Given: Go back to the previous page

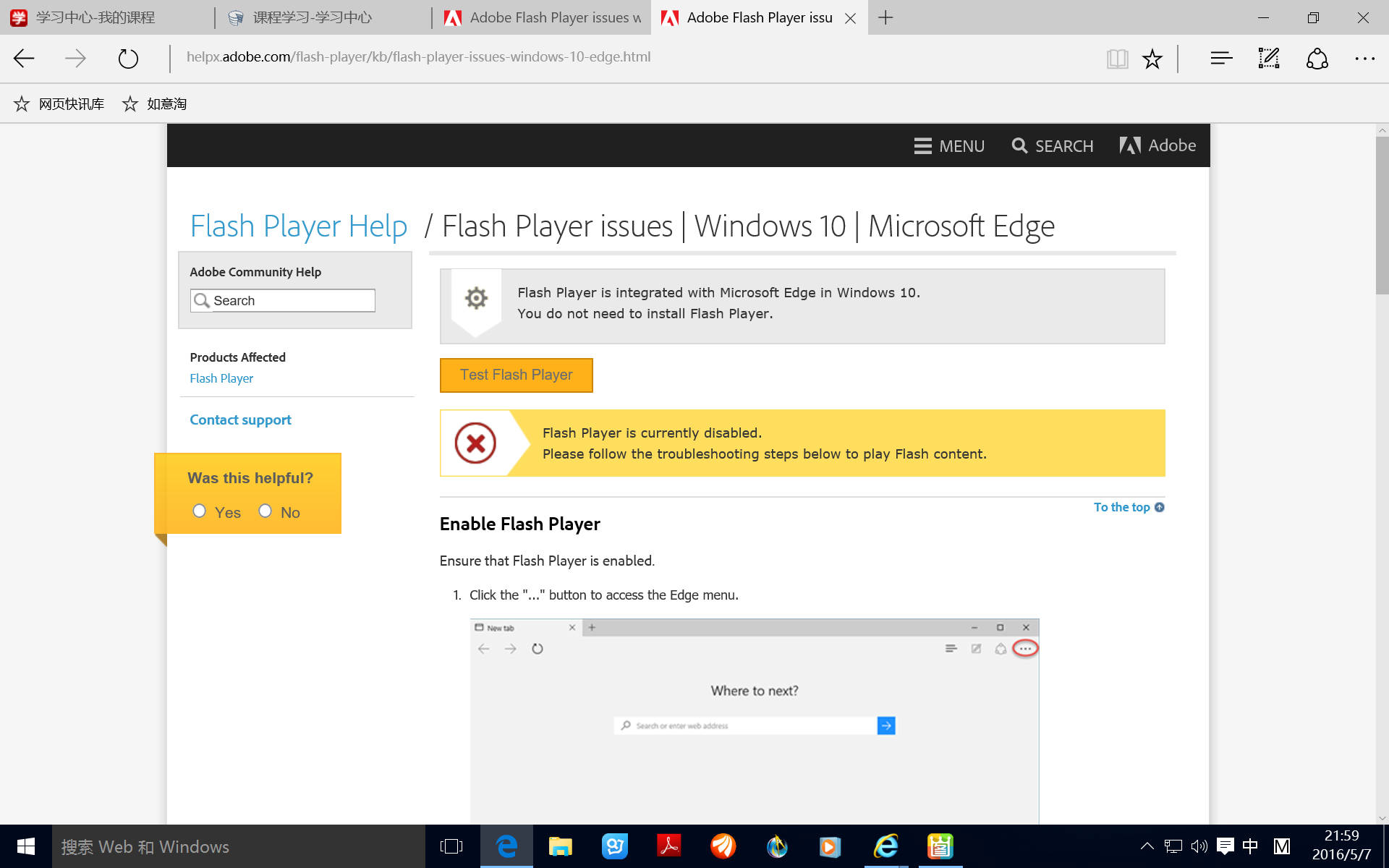Looking at the screenshot, I should (x=25, y=59).
